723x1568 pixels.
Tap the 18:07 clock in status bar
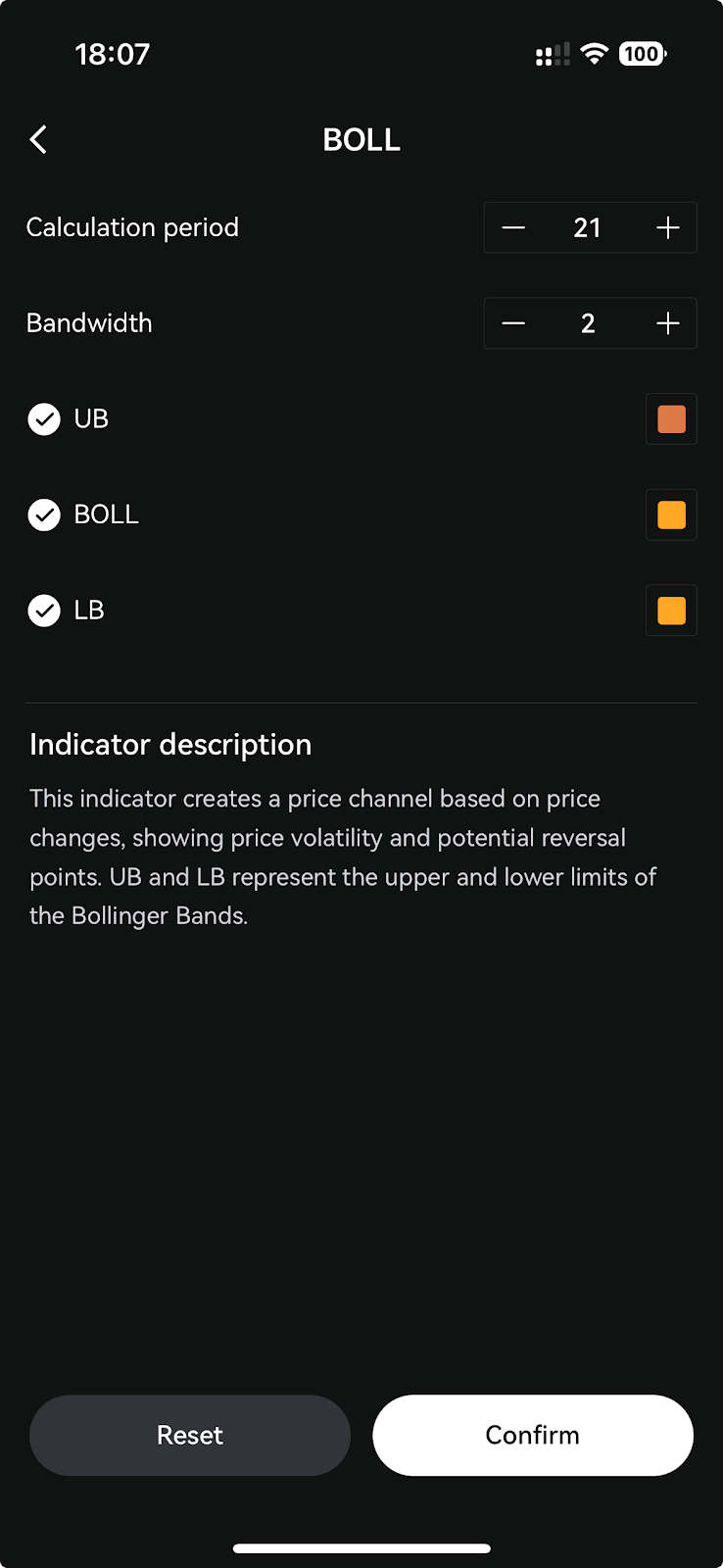pyautogui.click(x=113, y=54)
